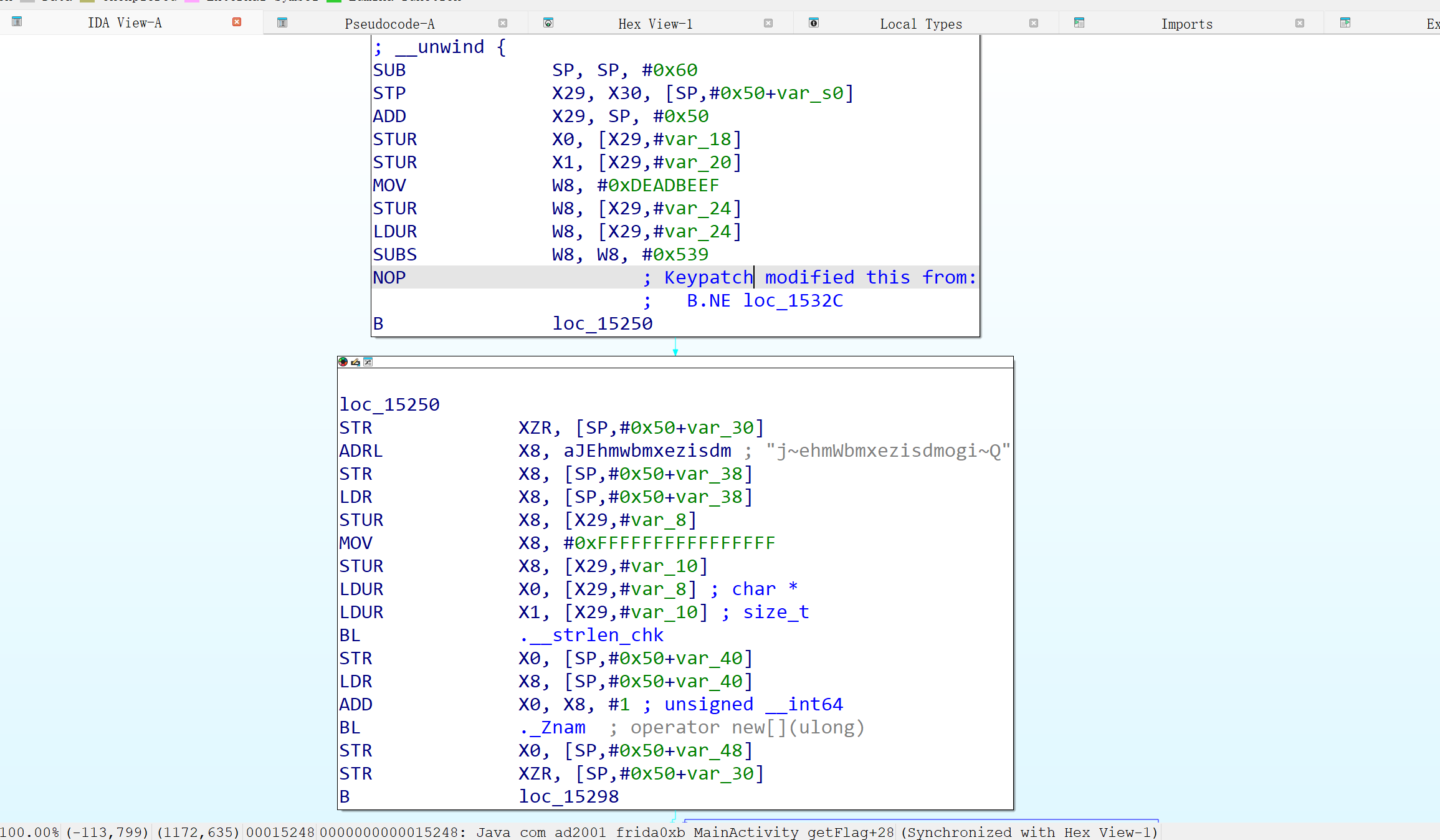Click the Local Types tab icon
The width and height of the screenshot is (1440, 840).
pos(814,23)
